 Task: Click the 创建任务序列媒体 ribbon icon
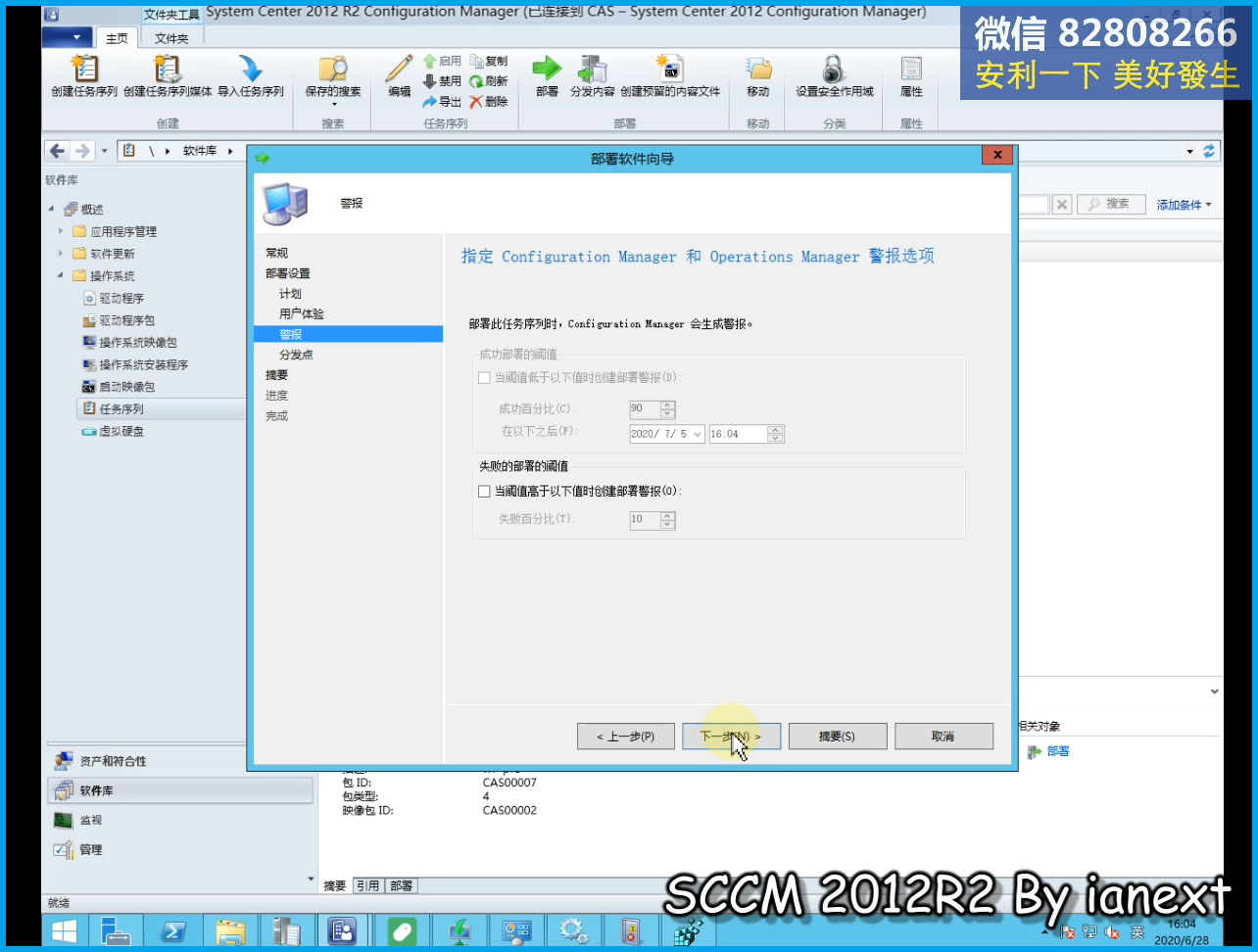click(168, 69)
